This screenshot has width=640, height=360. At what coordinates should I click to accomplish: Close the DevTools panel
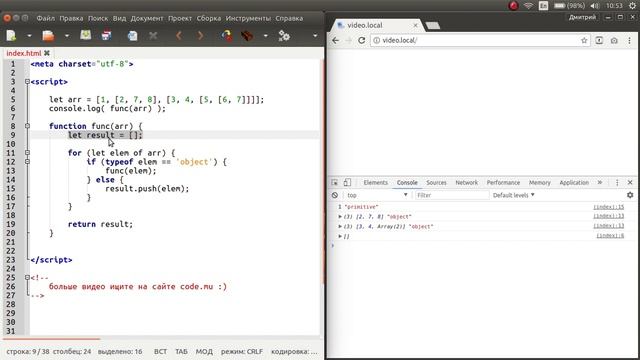[x=630, y=182]
